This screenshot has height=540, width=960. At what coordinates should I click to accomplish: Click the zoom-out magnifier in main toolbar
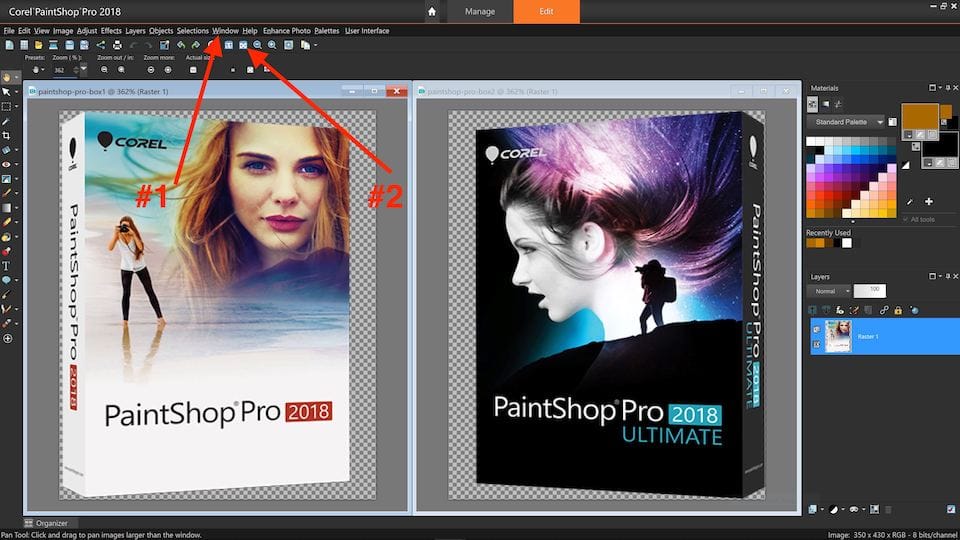[x=257, y=45]
